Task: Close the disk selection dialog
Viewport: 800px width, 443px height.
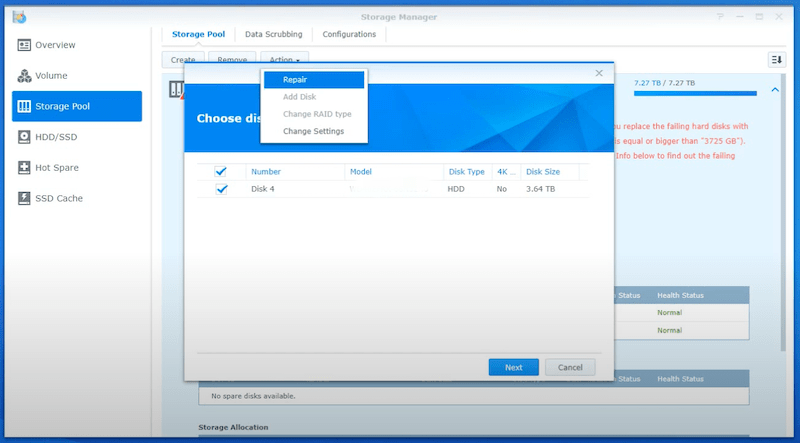Action: 599,73
